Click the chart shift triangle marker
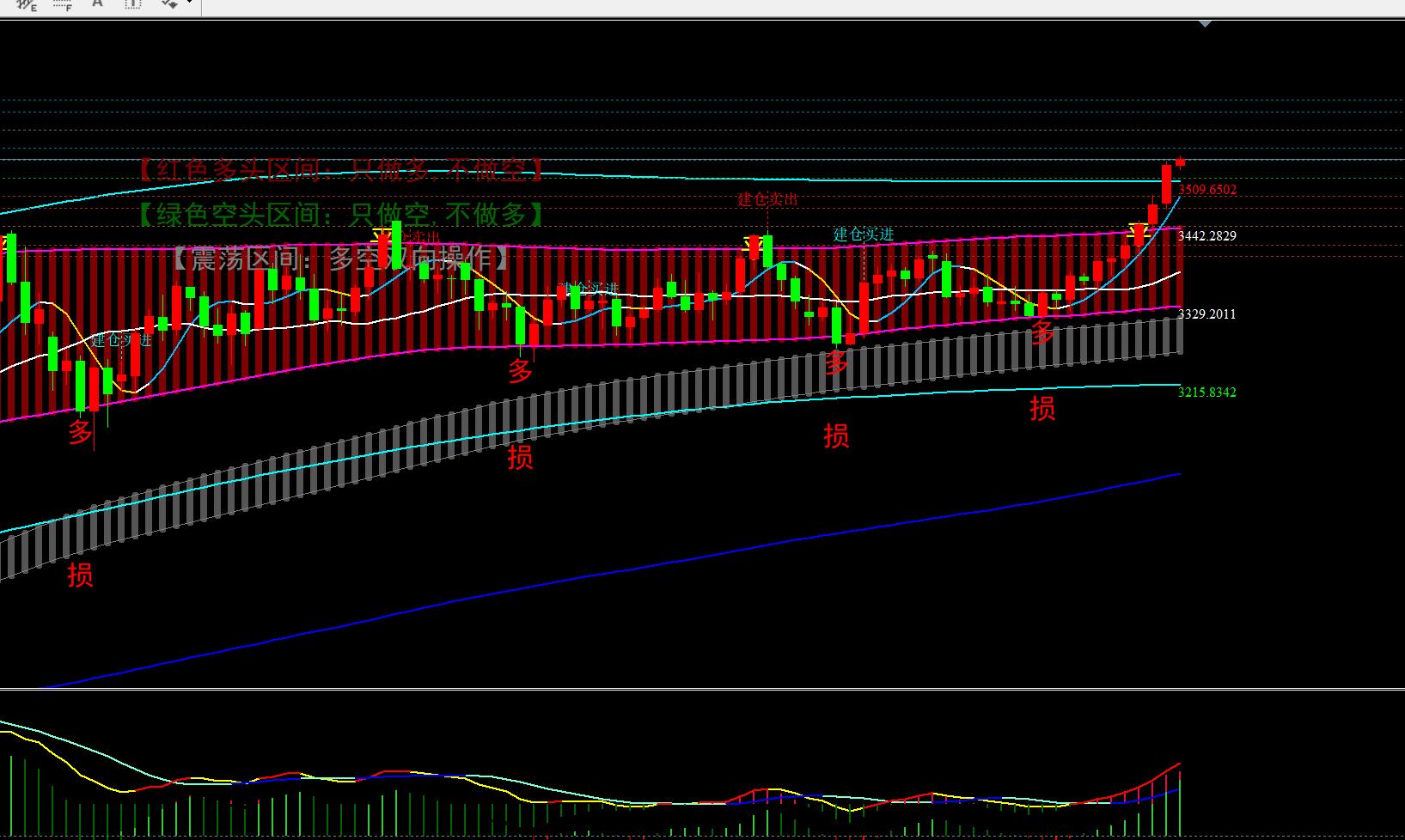 point(1205,24)
